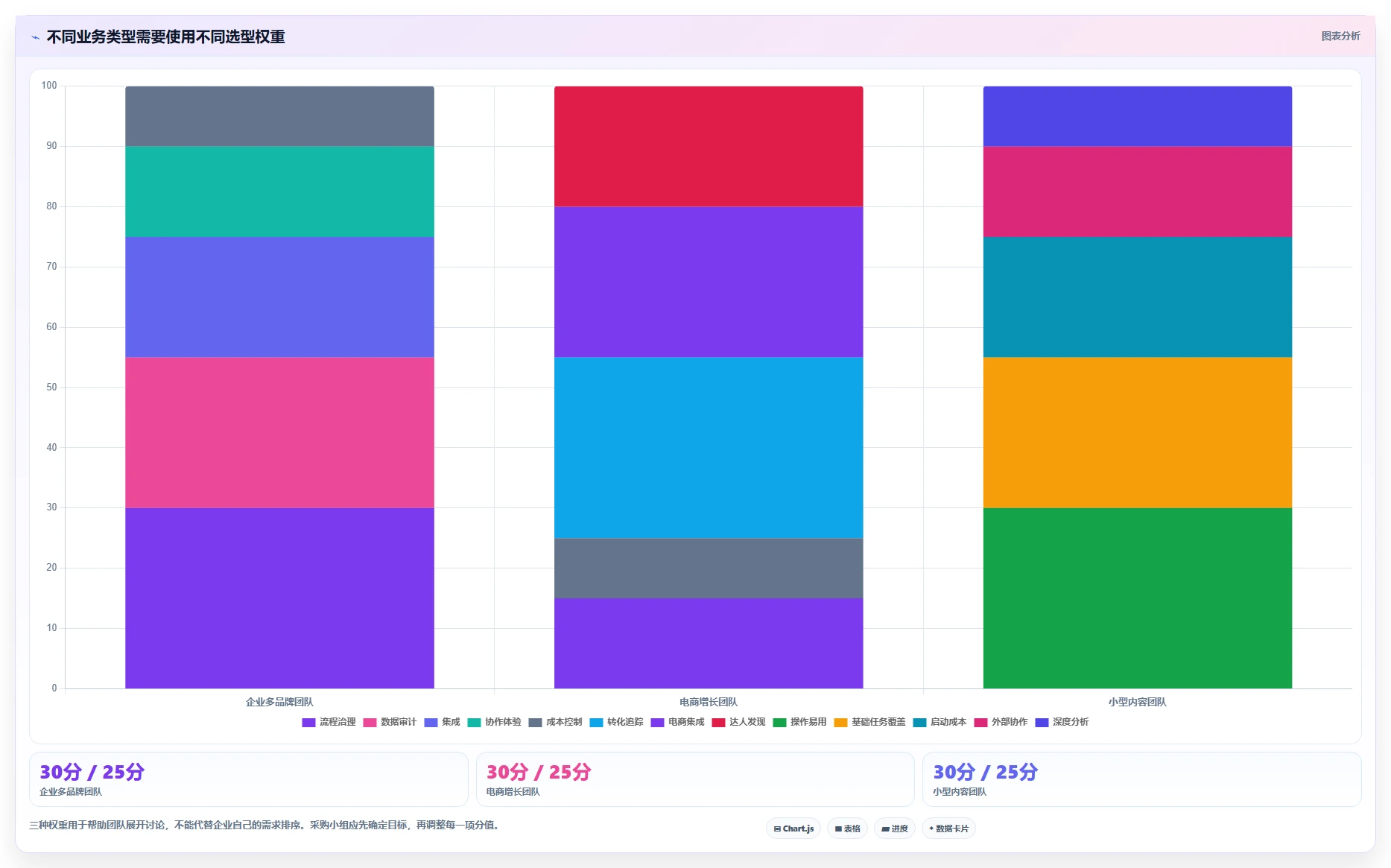Image resolution: width=1391 pixels, height=868 pixels.
Task: Click the gray segment in 电商增长团队 bar
Action: point(709,568)
